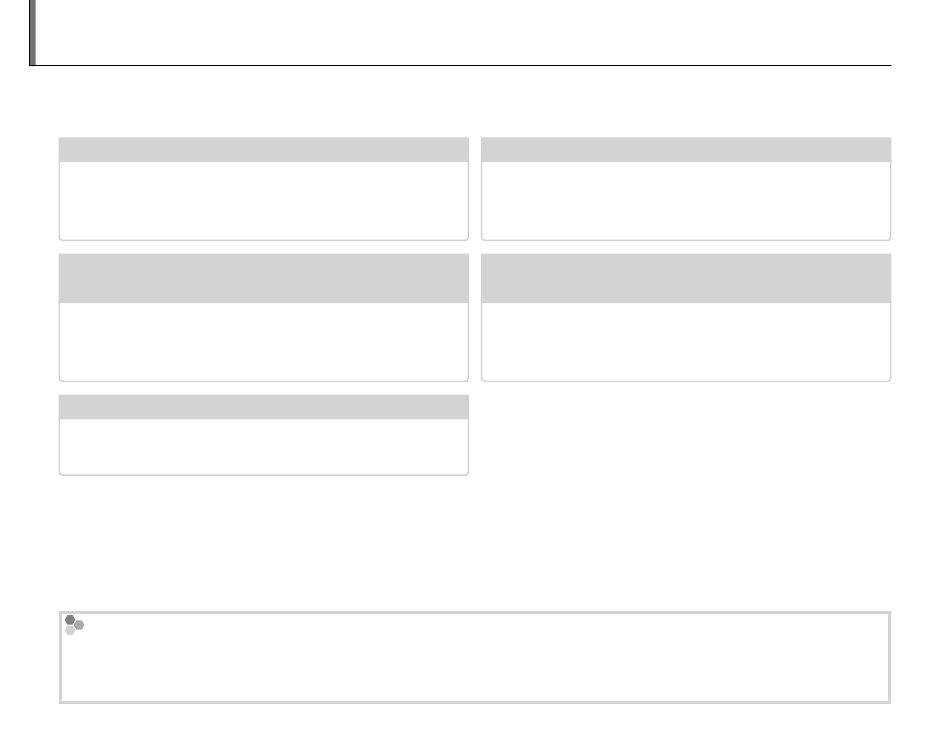Click the empty title area above the rule
Viewport: 950px width, 751px height.
pyautogui.click(x=463, y=31)
